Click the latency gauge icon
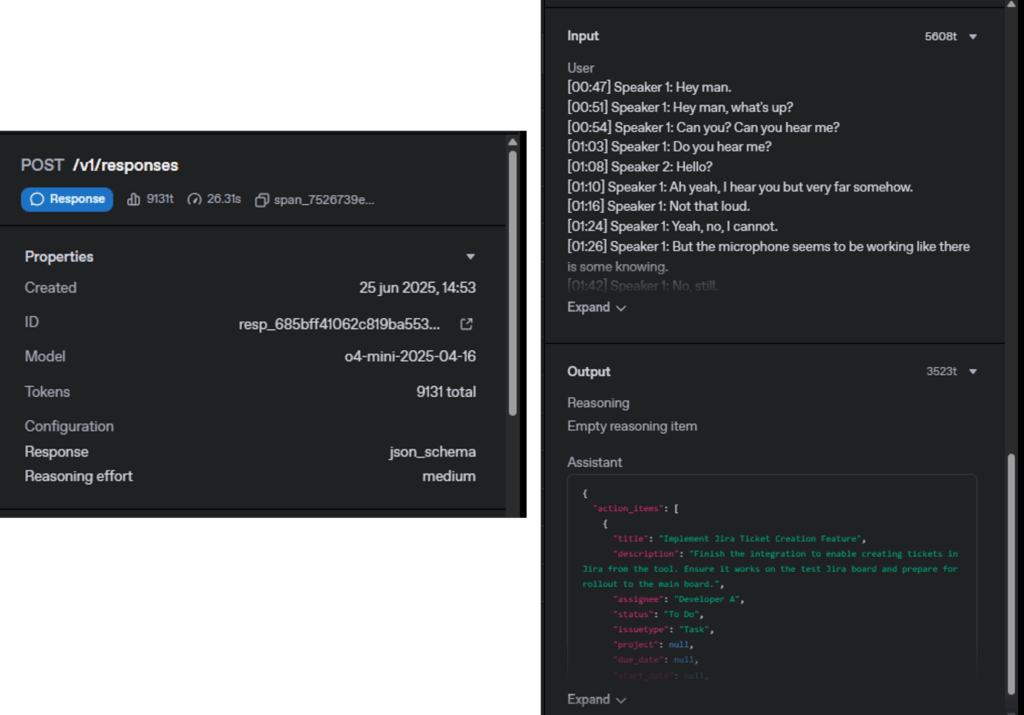This screenshot has width=1024, height=715. (195, 199)
